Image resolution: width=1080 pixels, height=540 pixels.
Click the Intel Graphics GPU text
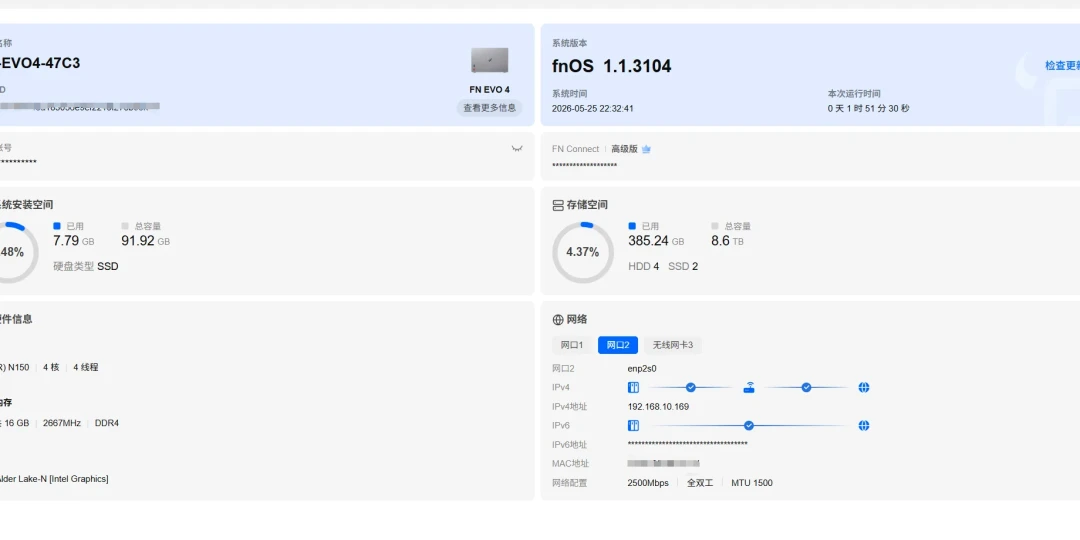tap(54, 479)
